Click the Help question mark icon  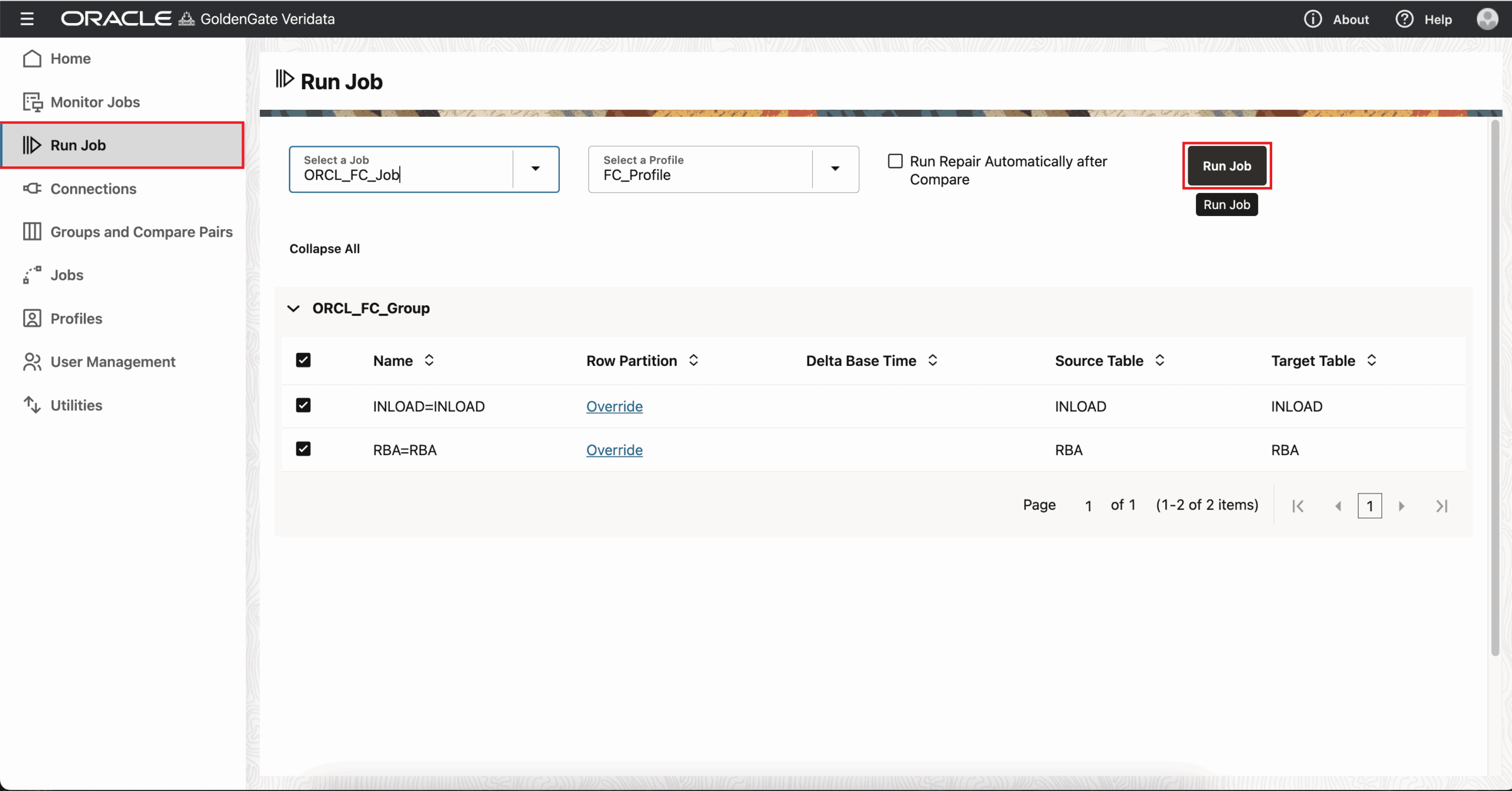pos(1404,19)
